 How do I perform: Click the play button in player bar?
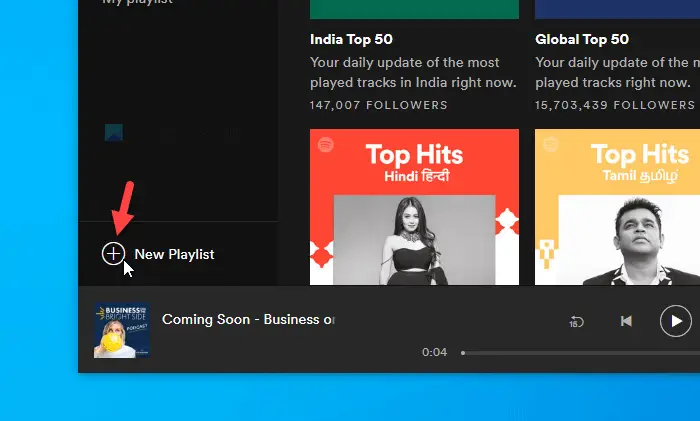pos(675,321)
